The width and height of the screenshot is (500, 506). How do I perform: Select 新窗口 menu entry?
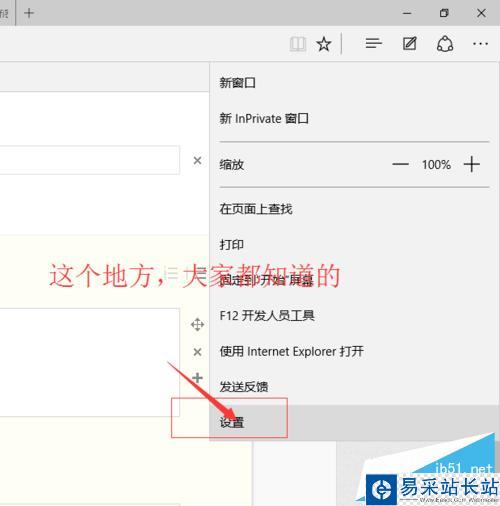pyautogui.click(x=355, y=83)
